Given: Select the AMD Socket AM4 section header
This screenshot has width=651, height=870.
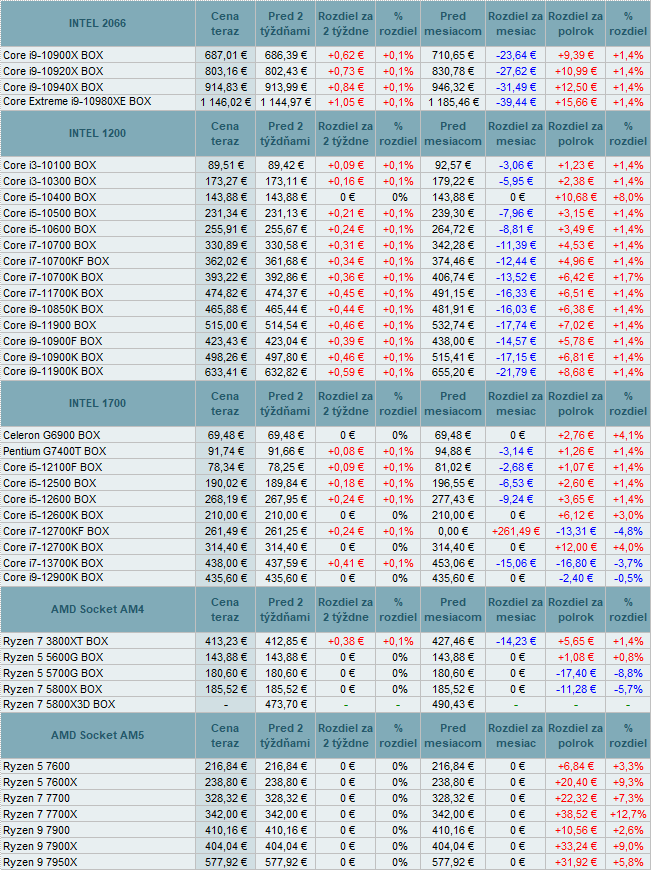Looking at the screenshot, I should click(x=97, y=609).
